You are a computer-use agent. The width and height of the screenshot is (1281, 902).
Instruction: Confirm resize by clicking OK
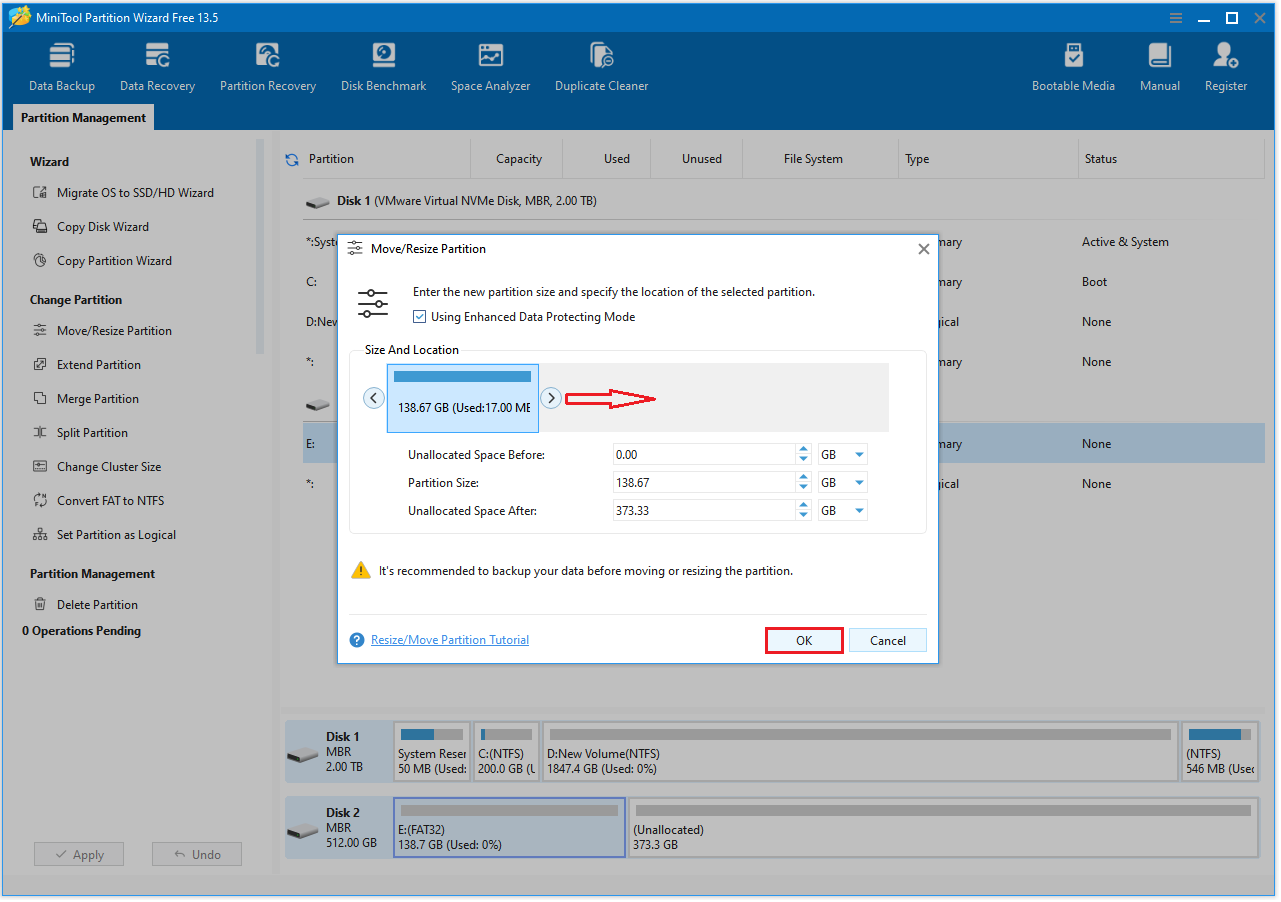point(804,640)
